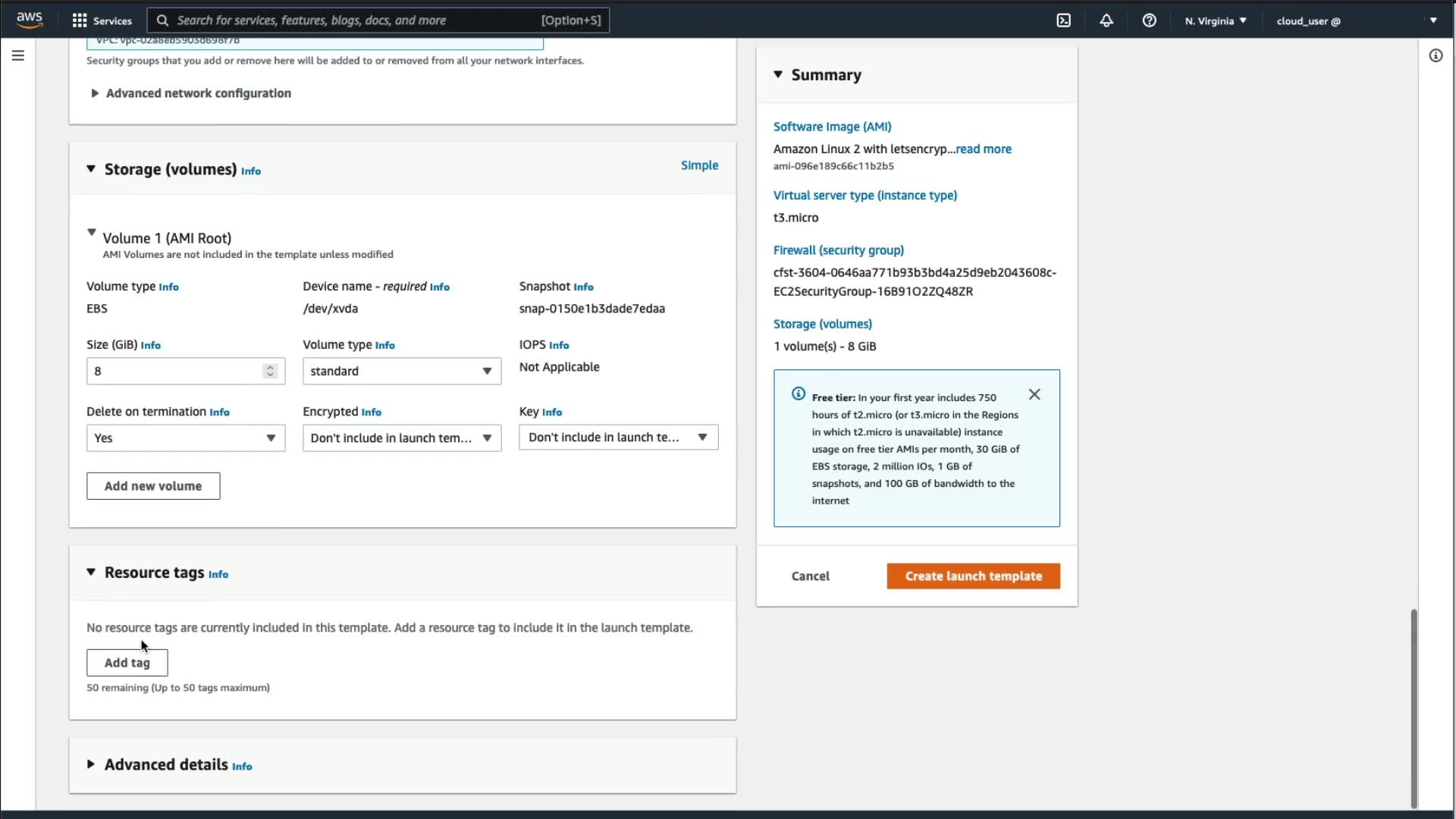Open the Volume type standard dropdown
The height and width of the screenshot is (819, 1456).
(401, 371)
